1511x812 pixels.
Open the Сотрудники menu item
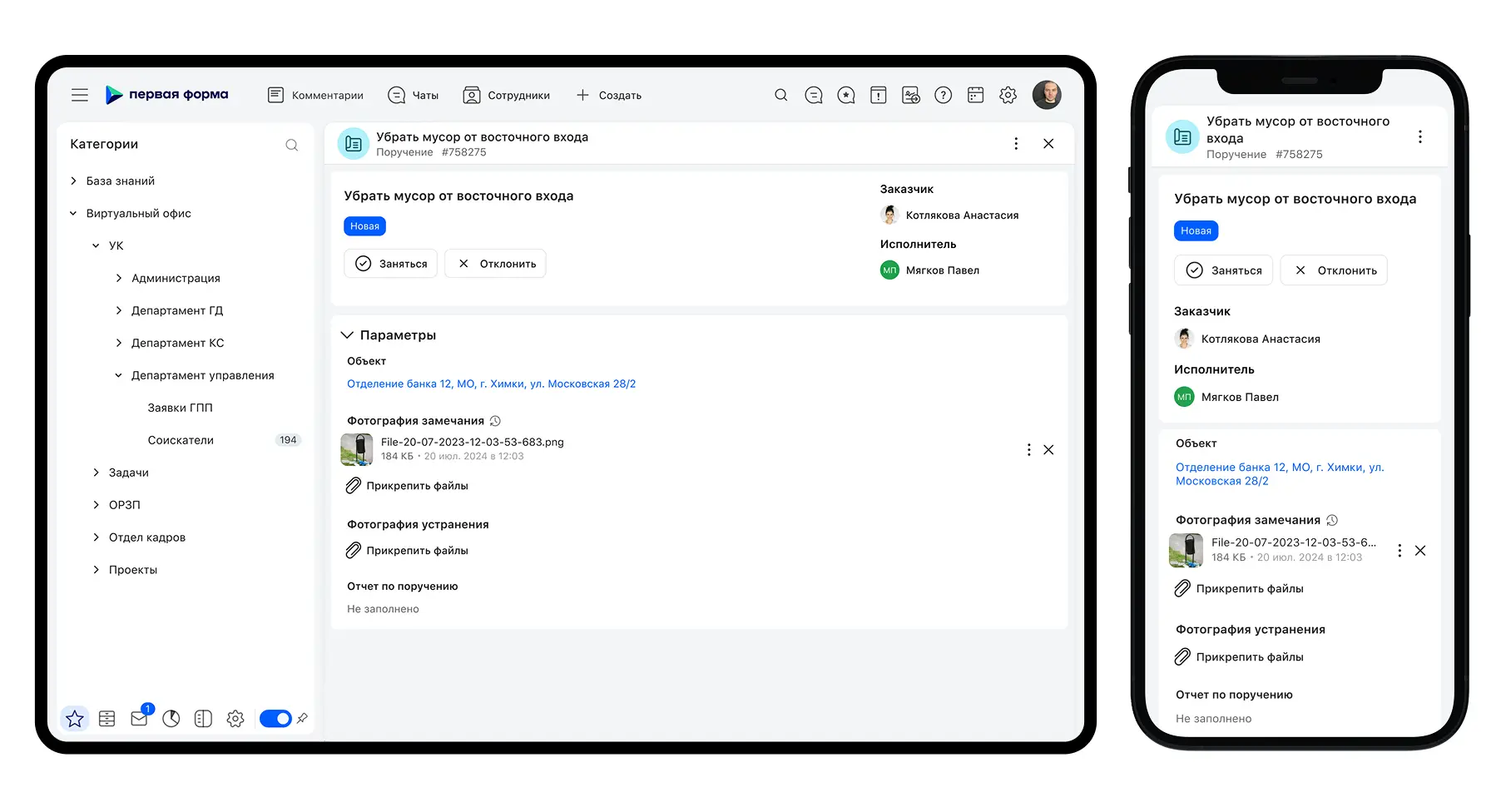pos(507,95)
